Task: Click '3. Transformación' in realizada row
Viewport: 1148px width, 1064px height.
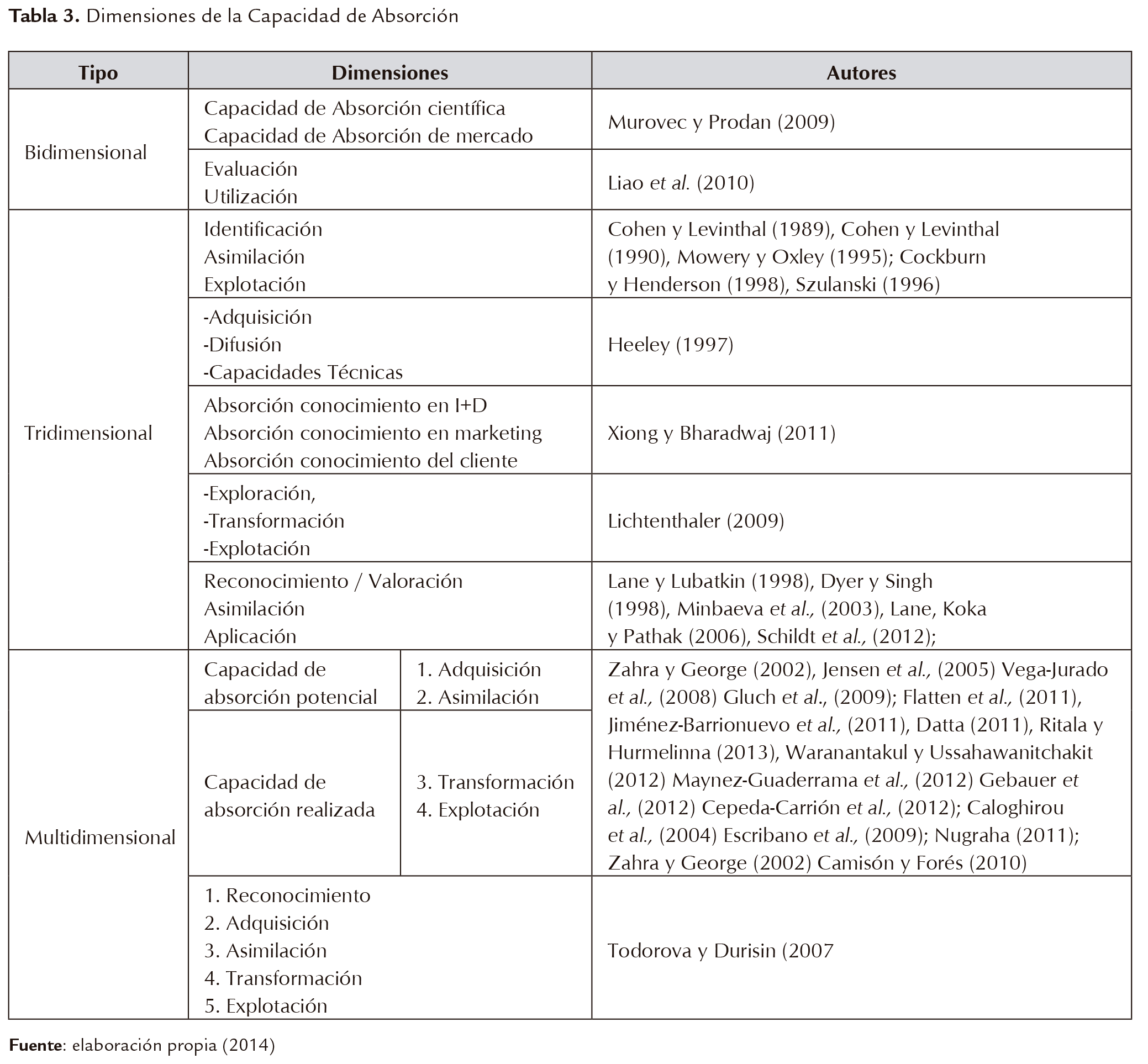Action: tap(494, 782)
